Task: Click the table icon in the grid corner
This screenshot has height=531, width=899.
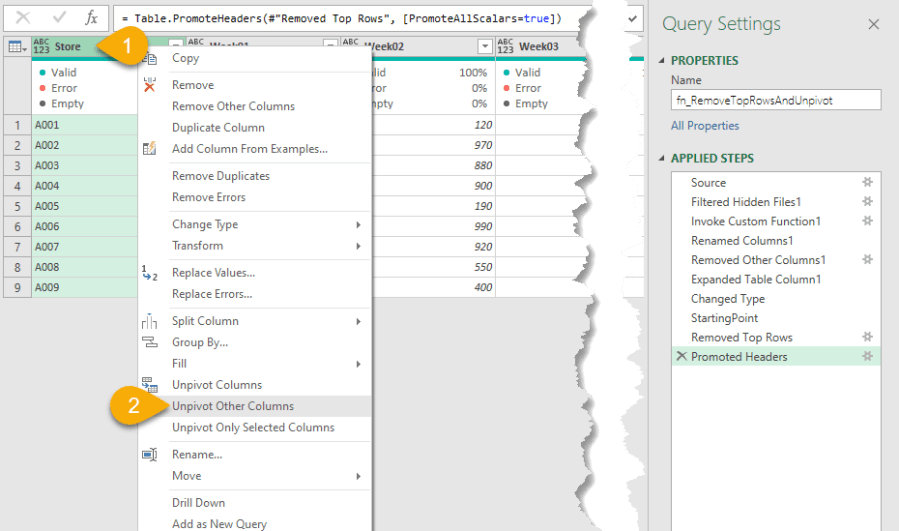Action: pyautogui.click(x=16, y=47)
